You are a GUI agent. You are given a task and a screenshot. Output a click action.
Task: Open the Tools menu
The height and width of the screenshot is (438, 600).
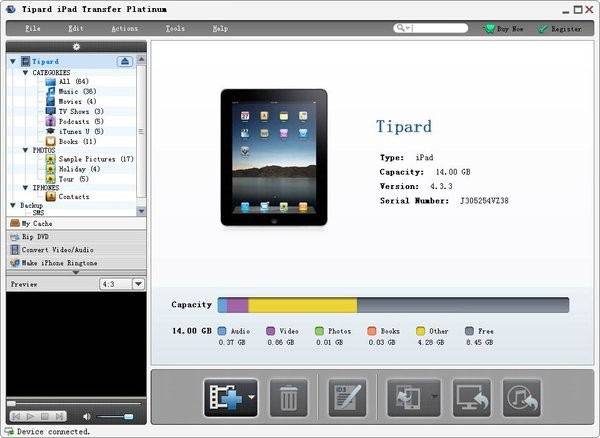(175, 29)
